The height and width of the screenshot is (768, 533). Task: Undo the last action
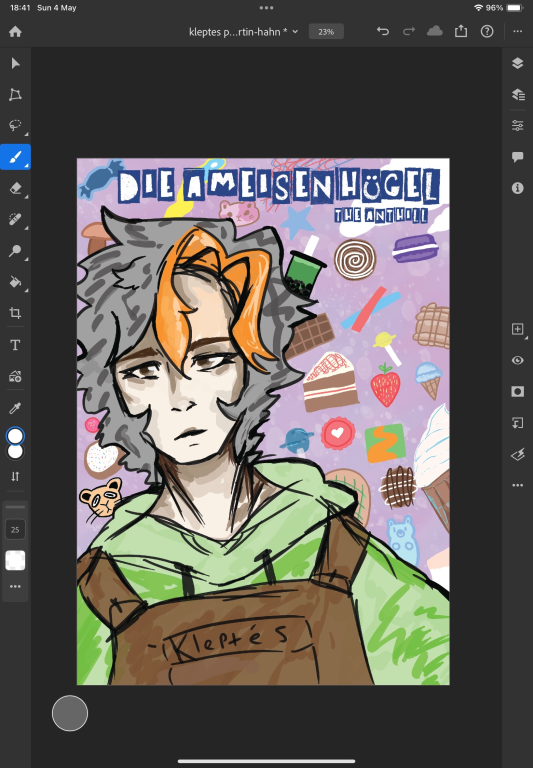tap(383, 31)
